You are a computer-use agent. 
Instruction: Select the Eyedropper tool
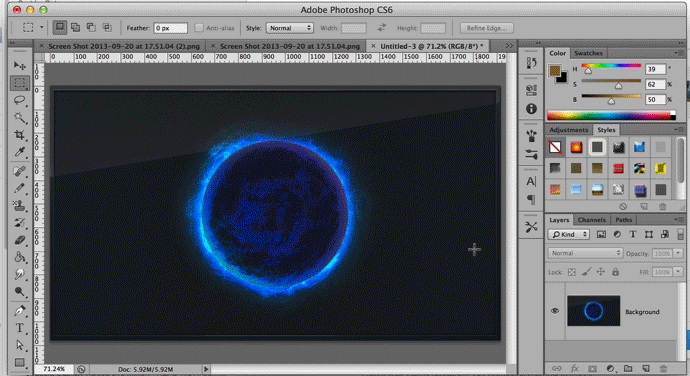point(19,152)
